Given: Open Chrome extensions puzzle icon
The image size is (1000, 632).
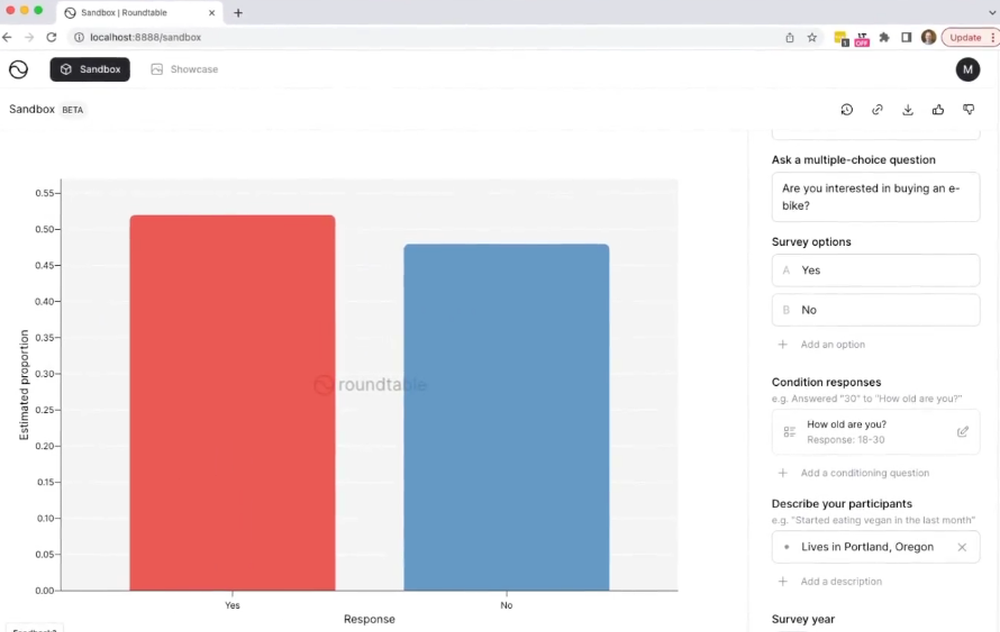Looking at the screenshot, I should click(884, 38).
